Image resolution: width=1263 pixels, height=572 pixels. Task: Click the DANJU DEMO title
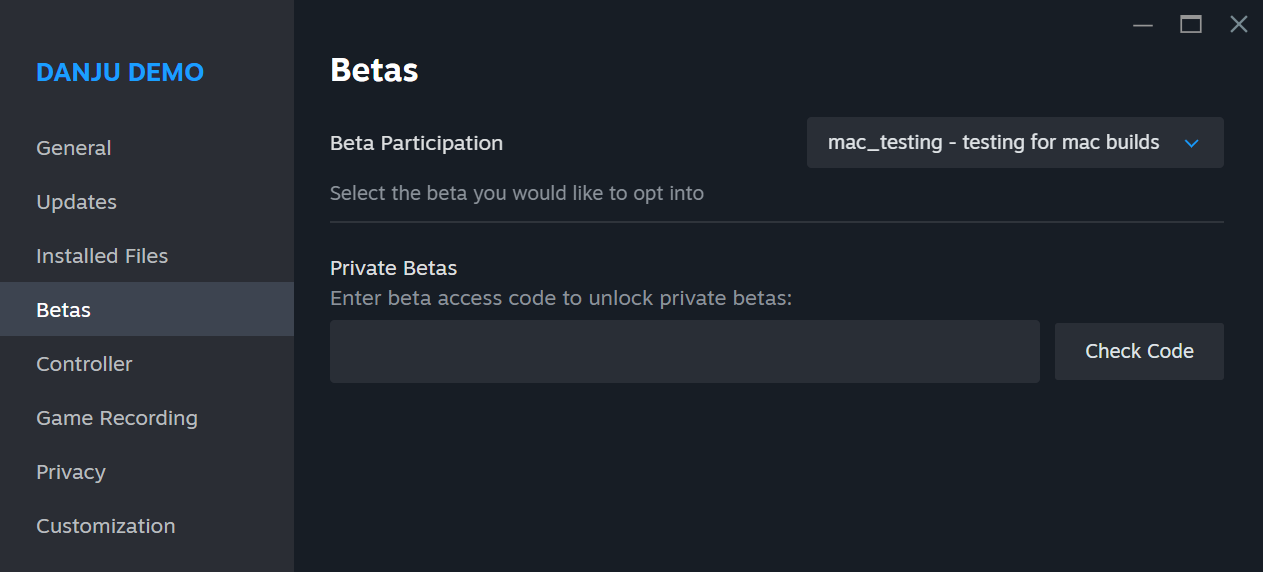(x=120, y=72)
